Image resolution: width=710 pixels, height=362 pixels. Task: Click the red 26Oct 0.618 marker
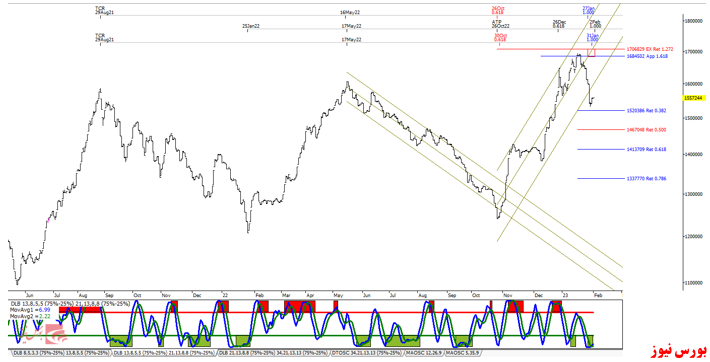pyautogui.click(x=497, y=10)
